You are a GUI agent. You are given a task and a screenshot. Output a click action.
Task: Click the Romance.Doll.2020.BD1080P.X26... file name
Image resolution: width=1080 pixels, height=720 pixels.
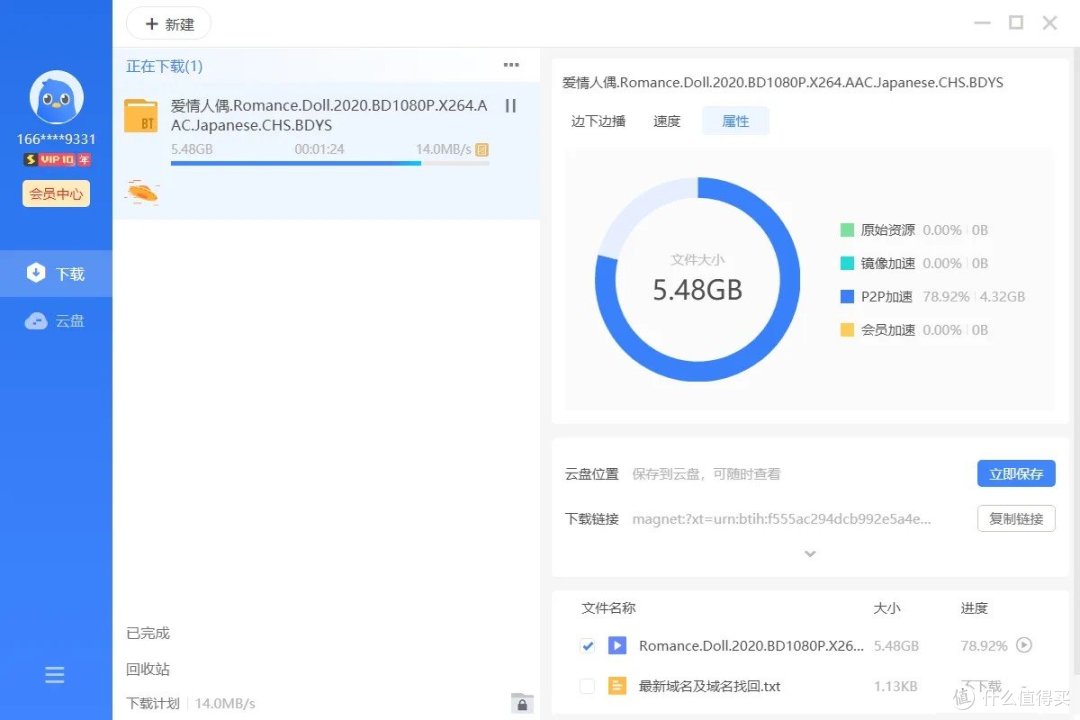tap(751, 646)
